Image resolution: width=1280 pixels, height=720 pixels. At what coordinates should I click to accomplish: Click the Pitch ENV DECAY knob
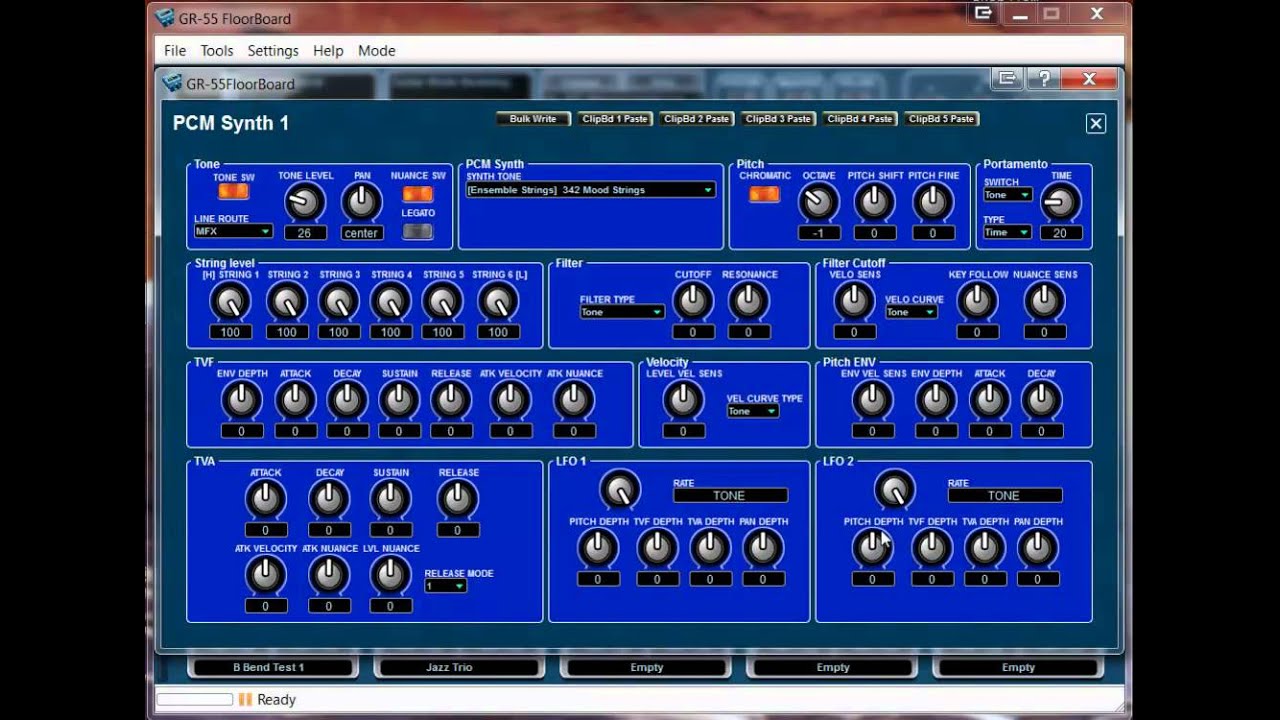(x=1041, y=400)
